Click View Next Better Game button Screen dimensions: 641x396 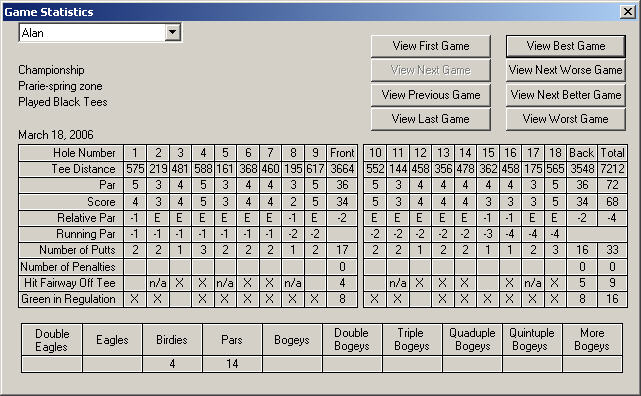point(566,95)
